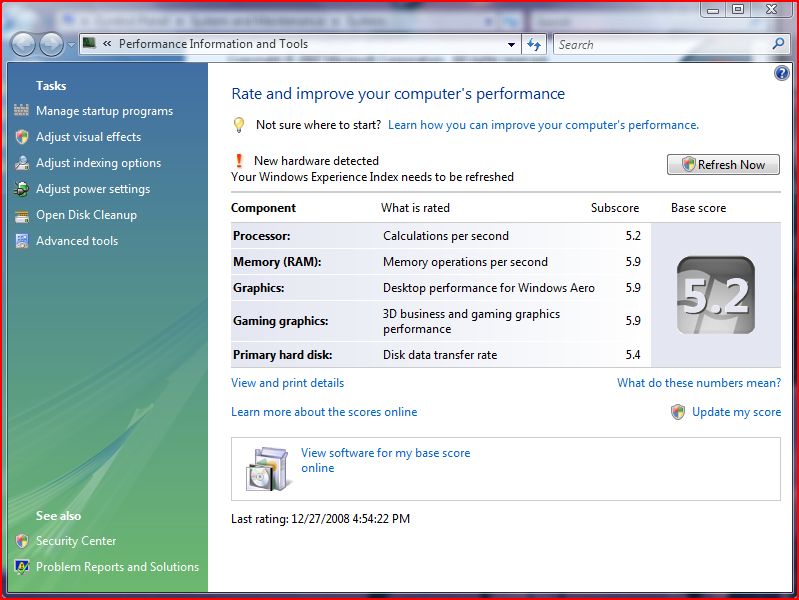Screen dimensions: 799x600
Task: Click Update my score link
Action: pyautogui.click(x=736, y=412)
